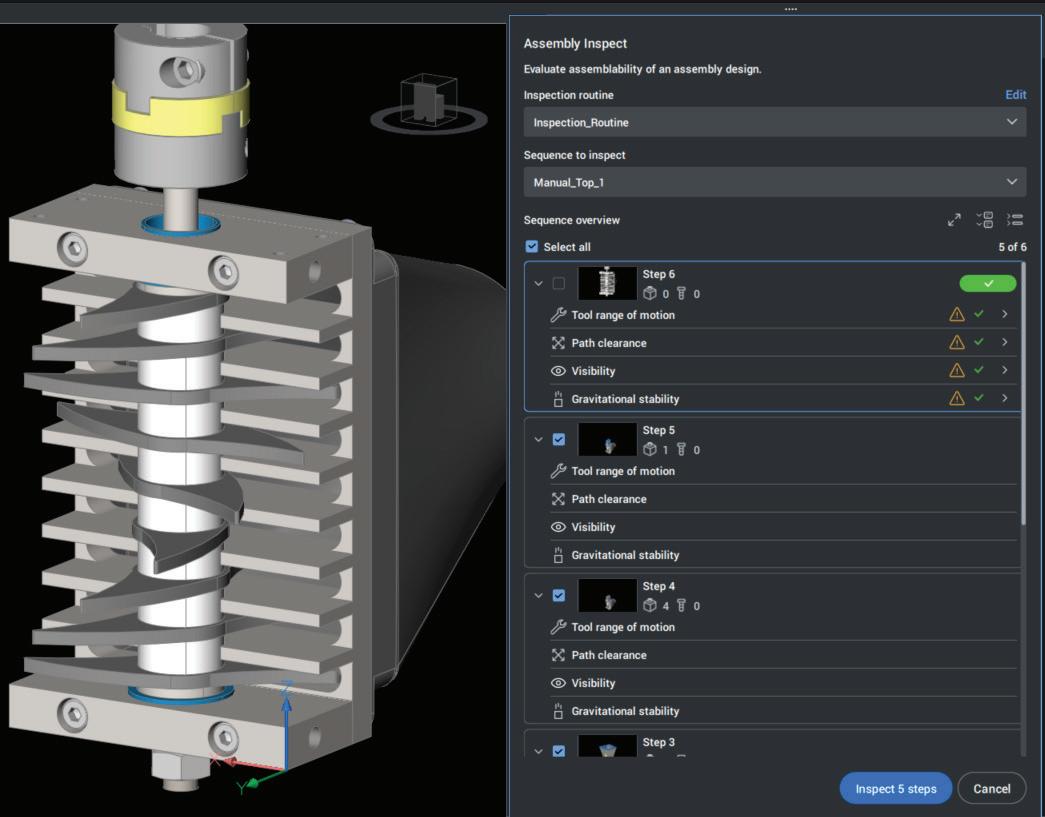The height and width of the screenshot is (817, 1045).
Task: Select Step 5 Path clearance row
Action: (783, 499)
